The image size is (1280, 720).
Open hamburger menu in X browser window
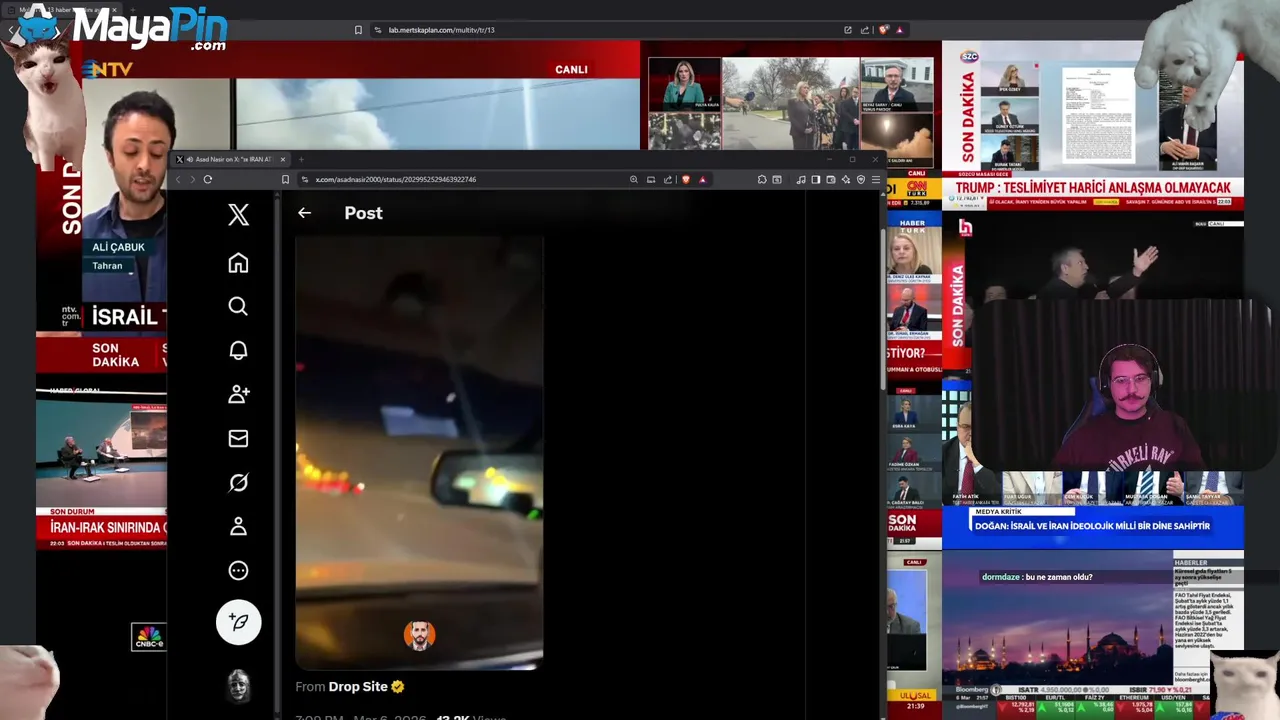pos(876,179)
